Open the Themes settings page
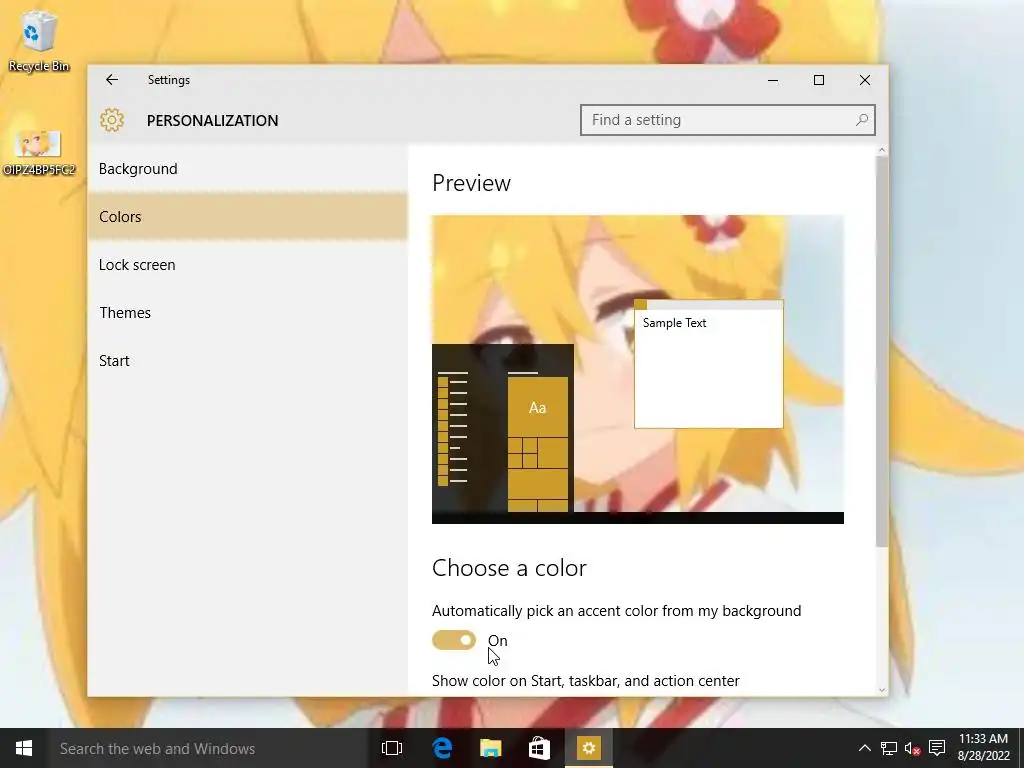 248,313
